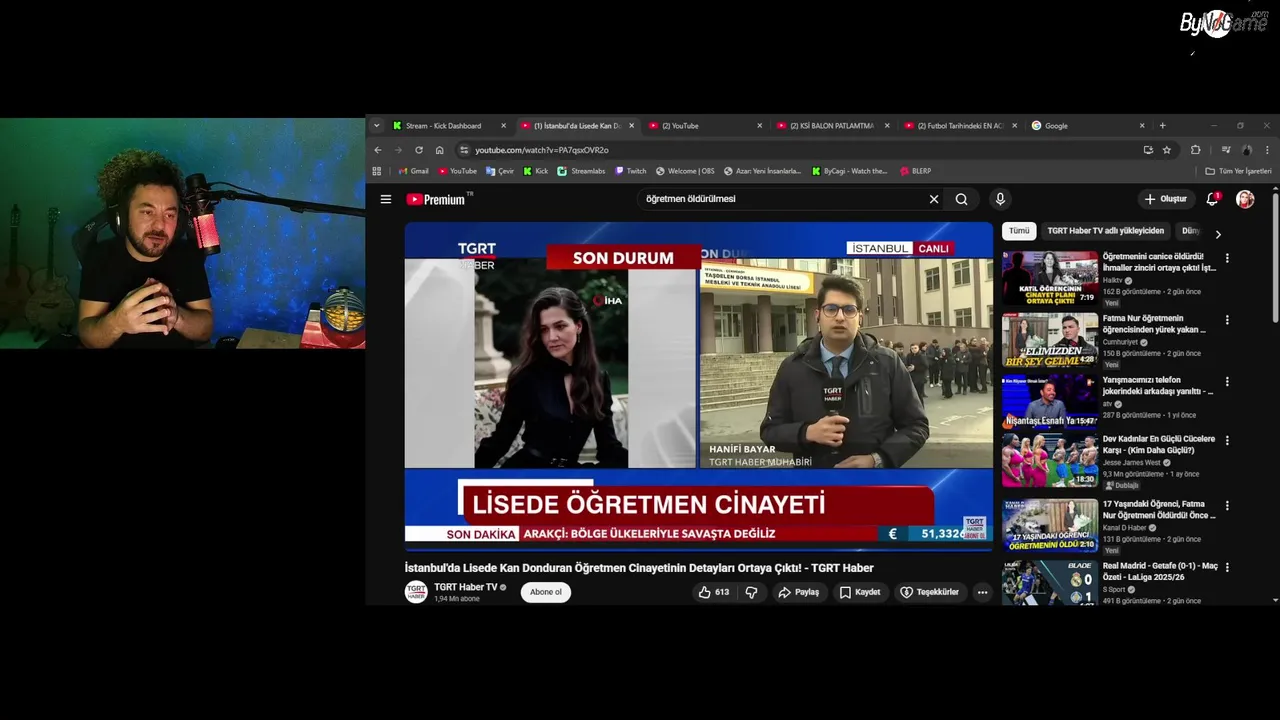Image resolution: width=1280 pixels, height=720 pixels.
Task: Open a new browser tab
Action: pos(1162,126)
